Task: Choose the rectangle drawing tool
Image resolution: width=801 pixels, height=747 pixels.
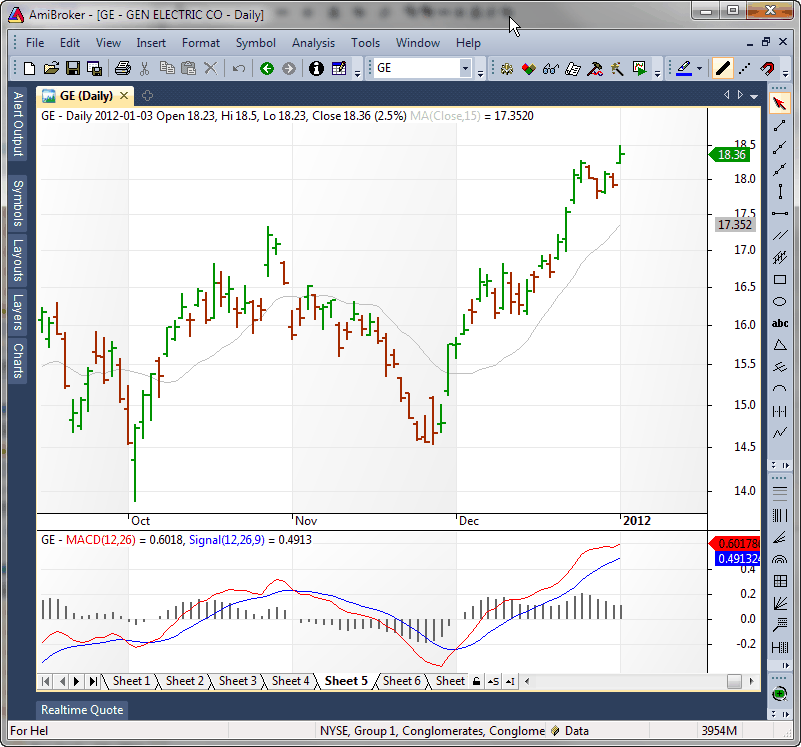Action: coord(780,280)
